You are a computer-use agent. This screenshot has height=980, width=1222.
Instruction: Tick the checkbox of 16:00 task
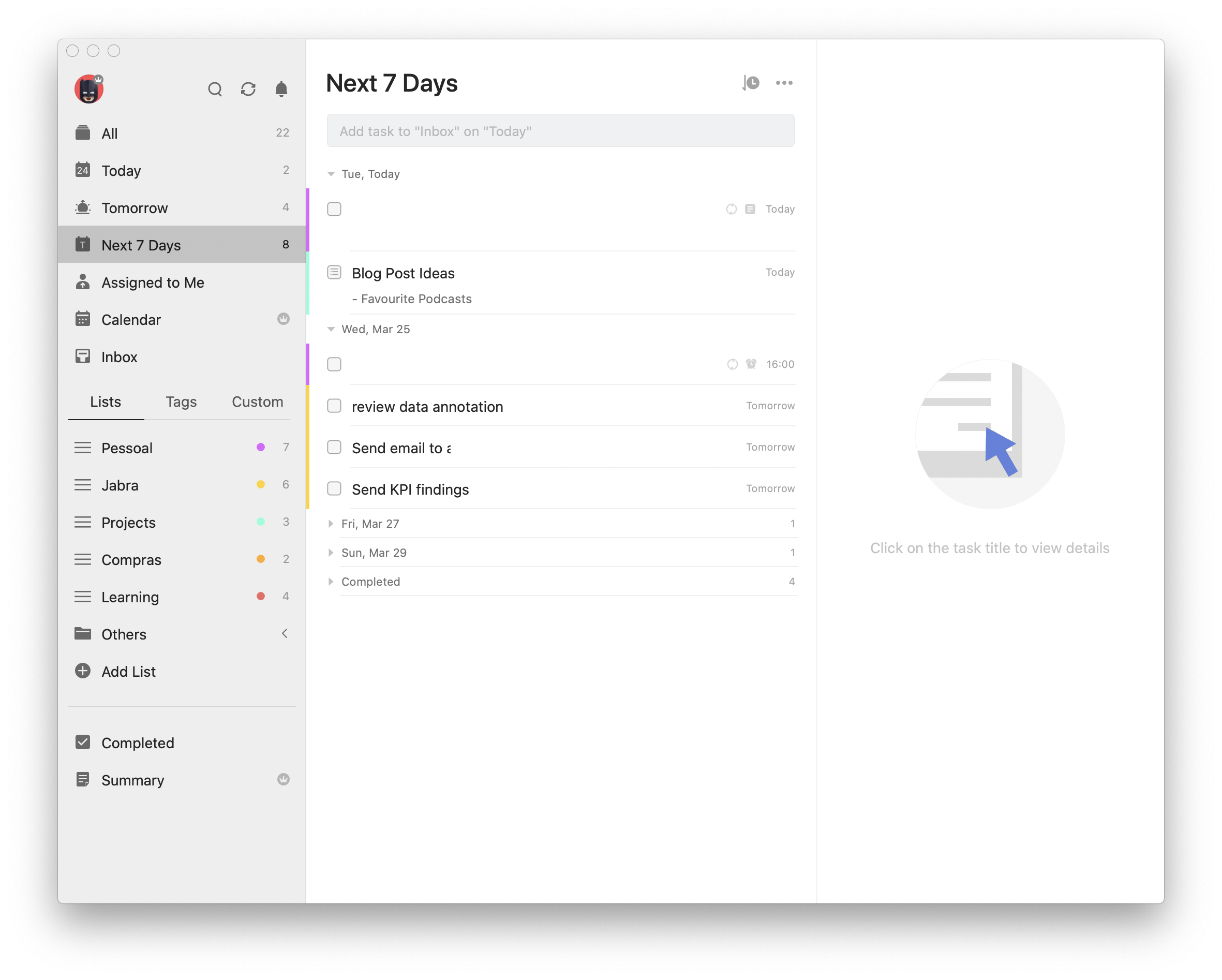tap(334, 364)
